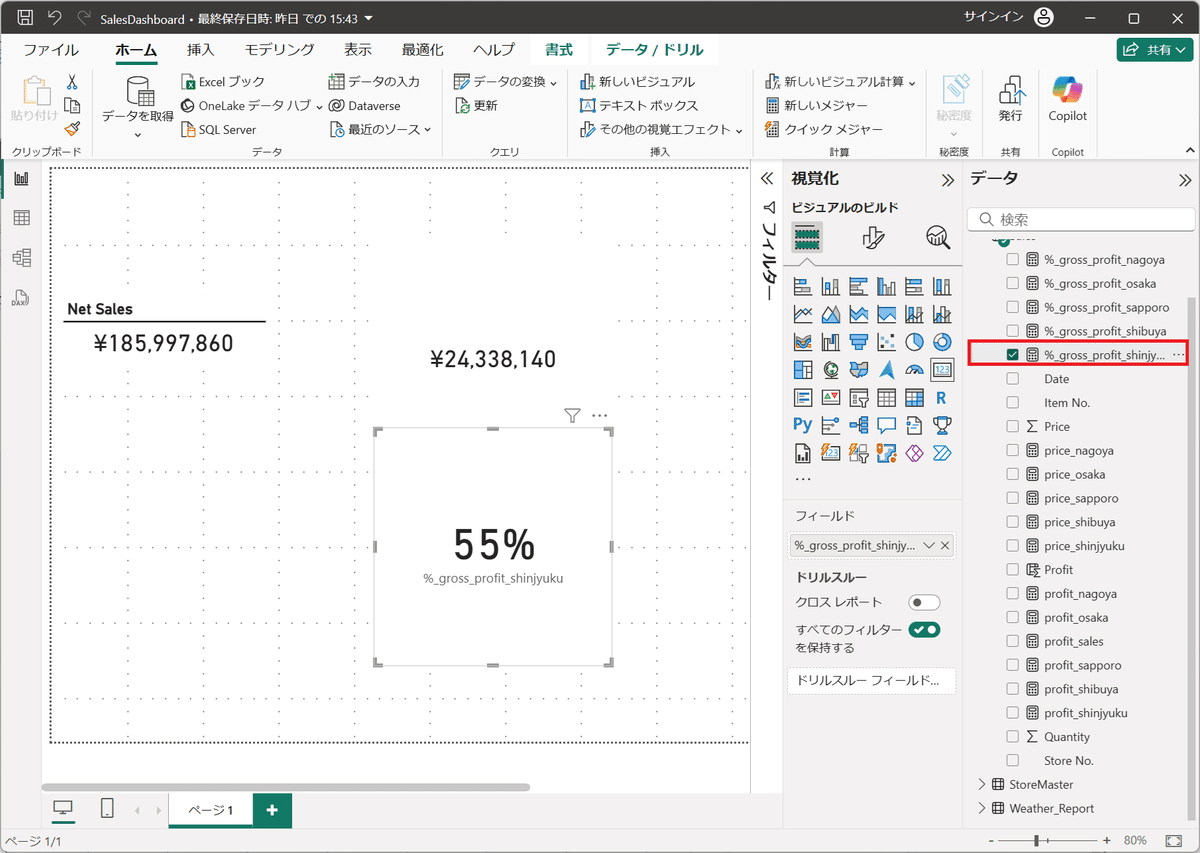
Task: Switch to the 挿入 ribbon tab
Action: coord(200,50)
